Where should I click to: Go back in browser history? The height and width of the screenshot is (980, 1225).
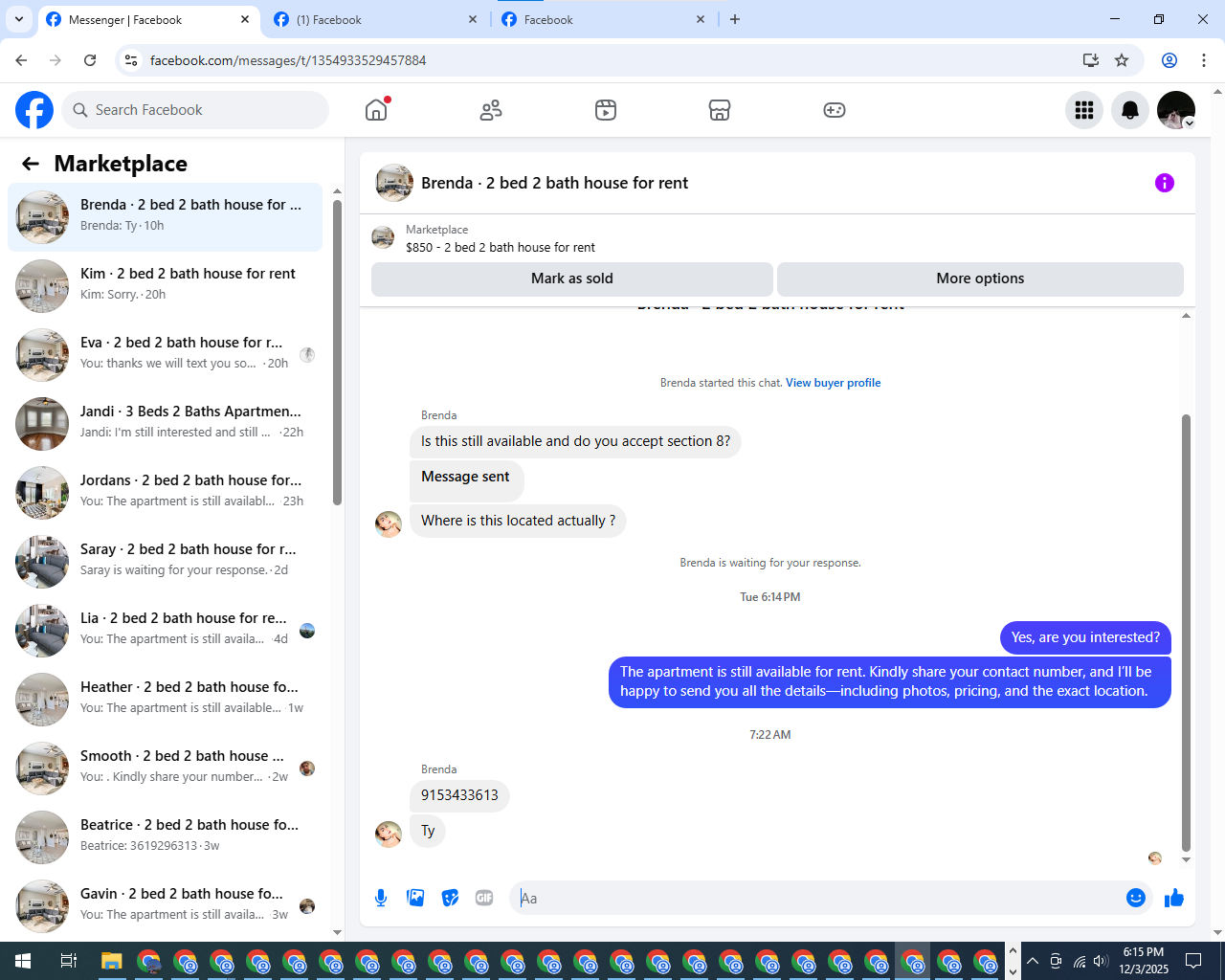coord(21,60)
